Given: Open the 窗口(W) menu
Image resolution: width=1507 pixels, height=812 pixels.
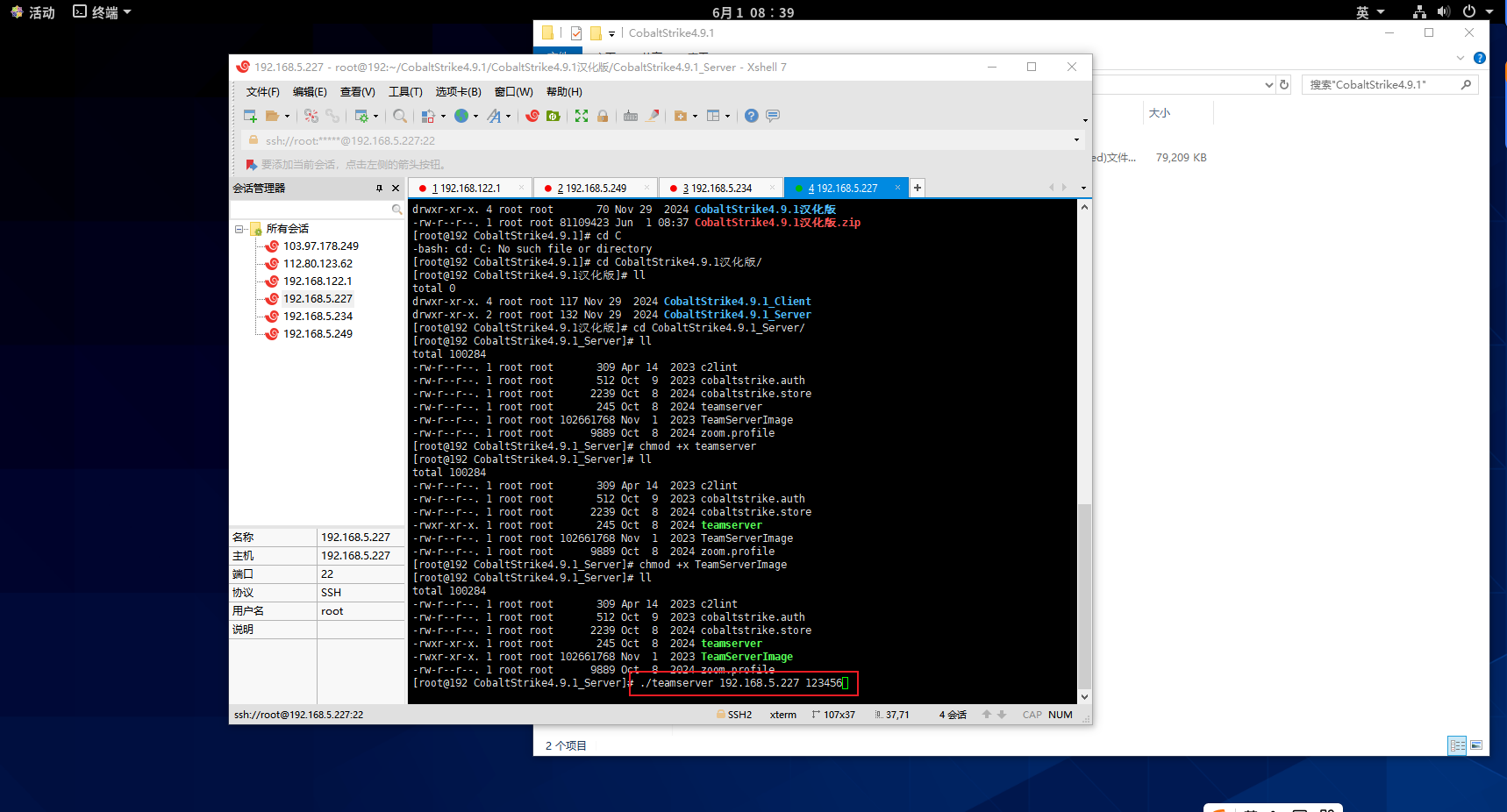Looking at the screenshot, I should pos(513,92).
